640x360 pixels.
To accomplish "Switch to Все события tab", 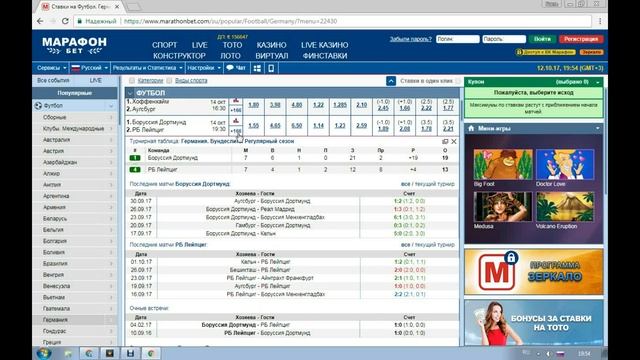I will (53, 80).
